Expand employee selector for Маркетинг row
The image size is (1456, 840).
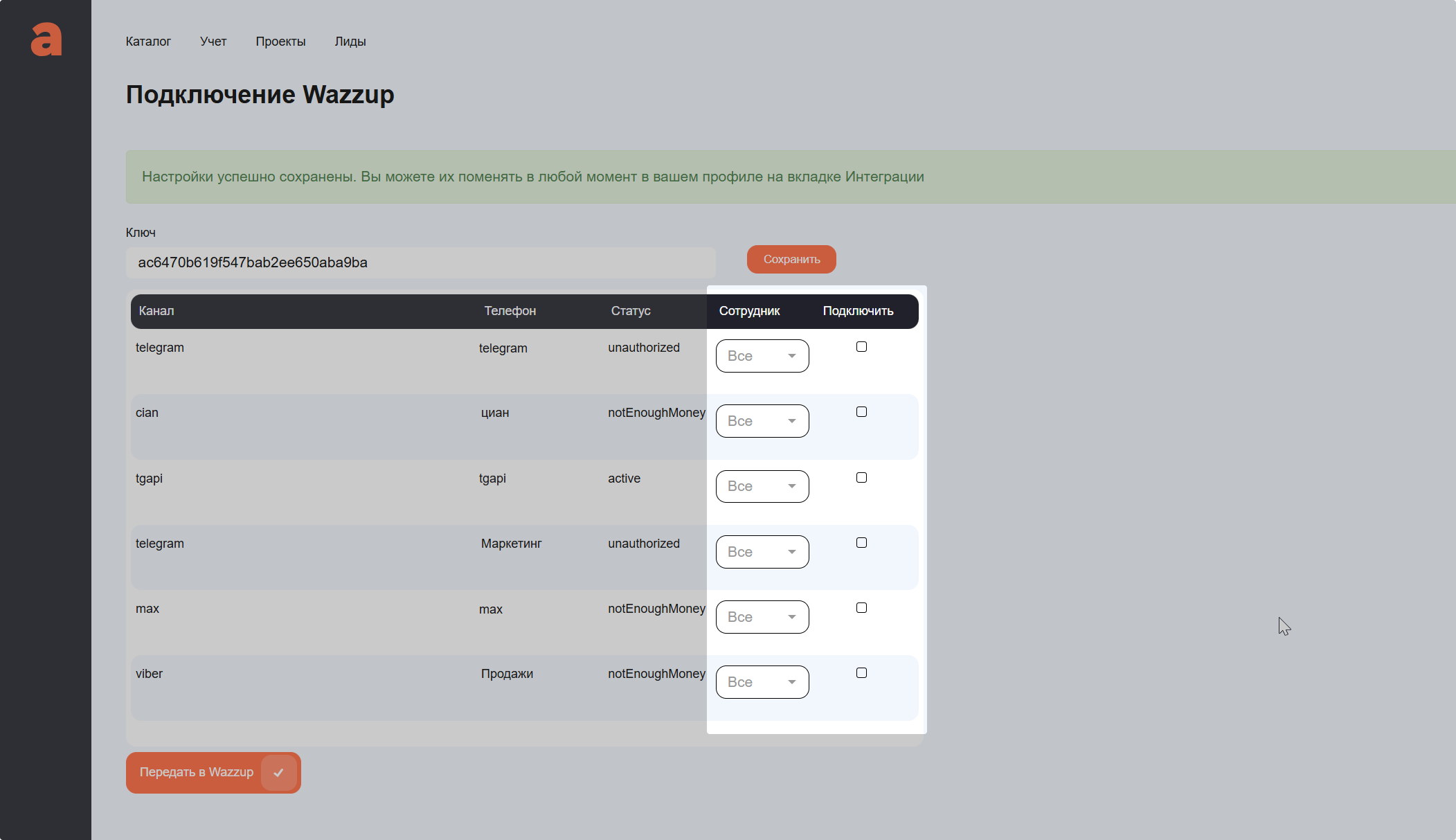click(x=762, y=552)
